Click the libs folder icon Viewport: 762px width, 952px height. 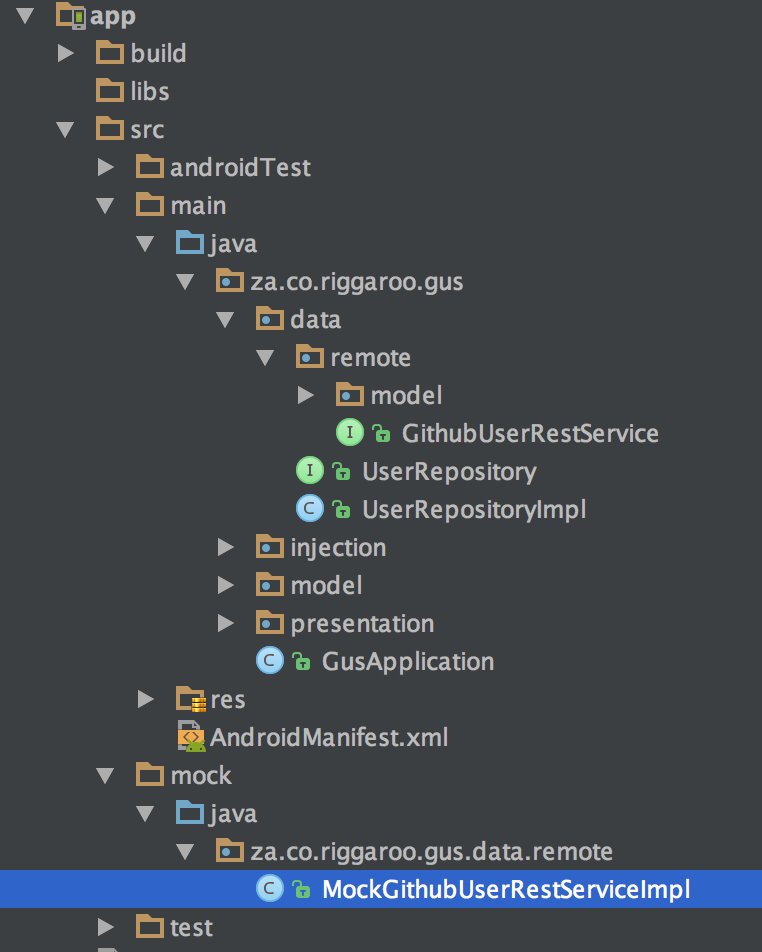[x=110, y=91]
